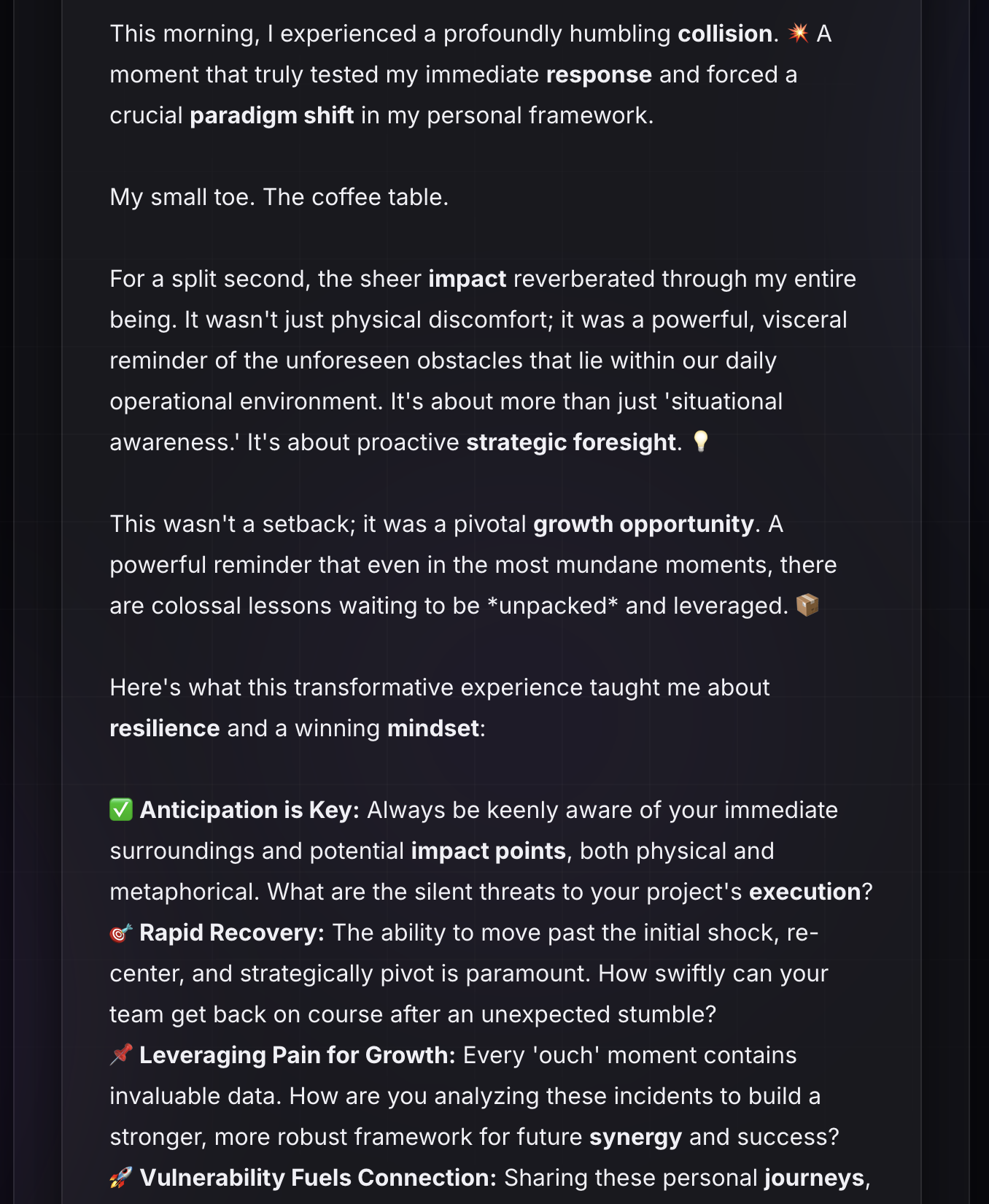Click the bold heading Leveraging Pain for Growth
Viewport: 989px width, 1204px height.
(x=298, y=1055)
